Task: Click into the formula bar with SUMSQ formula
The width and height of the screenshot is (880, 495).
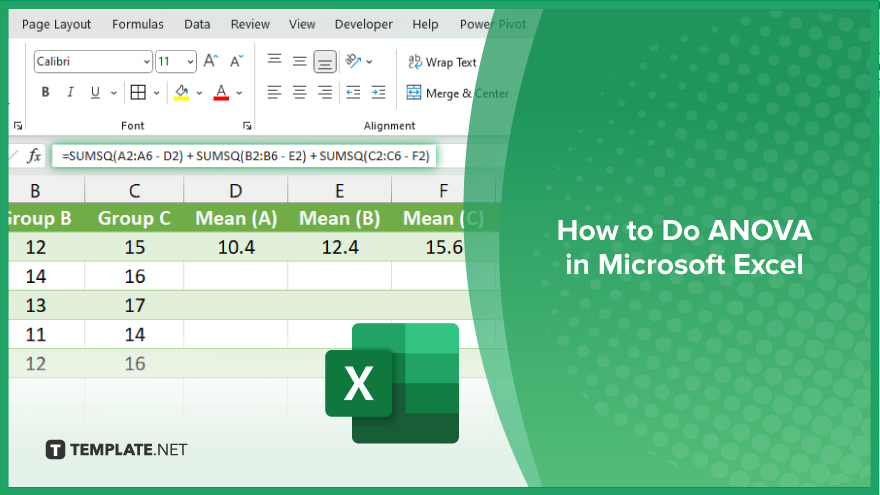Action: (x=244, y=156)
